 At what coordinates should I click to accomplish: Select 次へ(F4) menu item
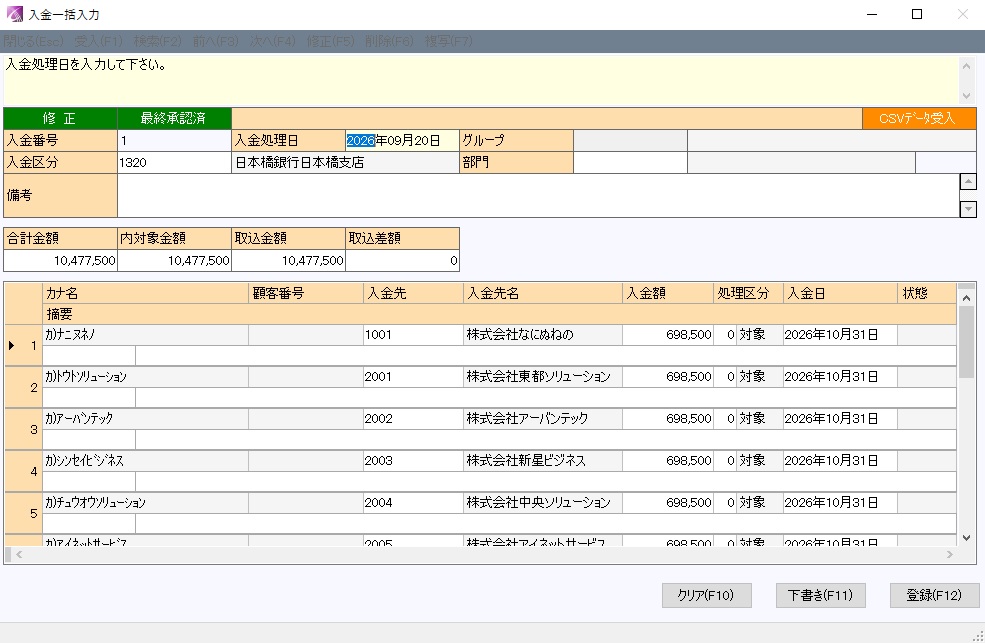(273, 41)
